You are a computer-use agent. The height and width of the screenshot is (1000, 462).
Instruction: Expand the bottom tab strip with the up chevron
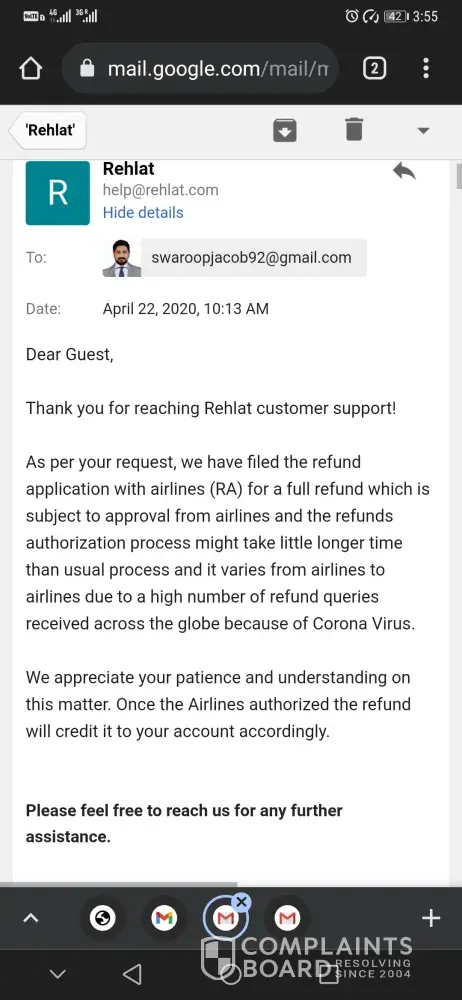click(x=31, y=918)
